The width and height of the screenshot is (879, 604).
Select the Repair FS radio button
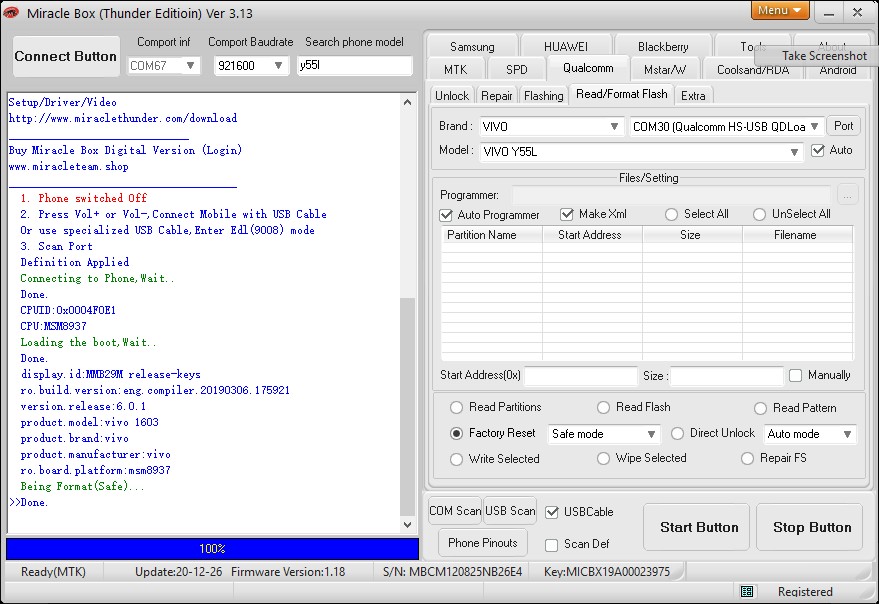coord(747,459)
